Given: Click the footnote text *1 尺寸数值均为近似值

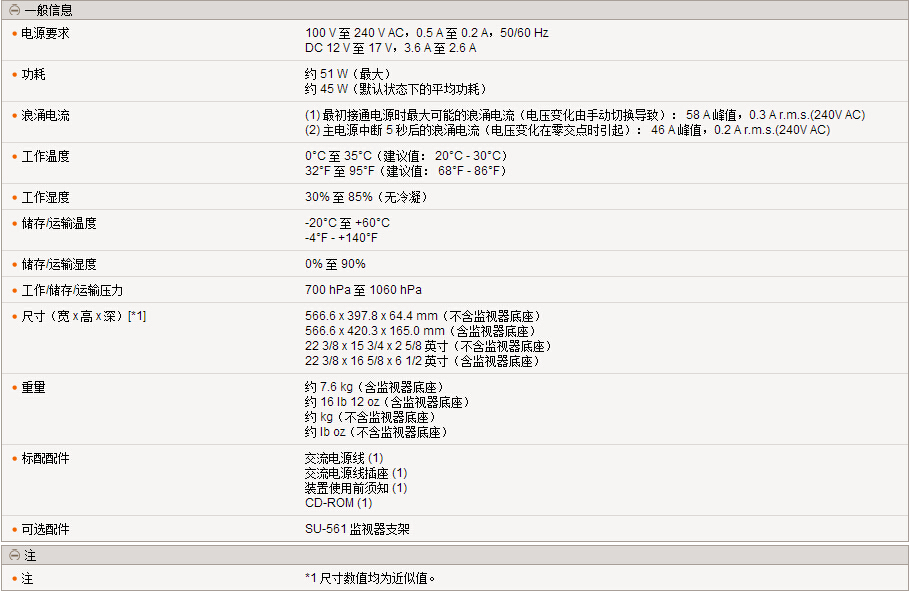Looking at the screenshot, I should (370, 579).
